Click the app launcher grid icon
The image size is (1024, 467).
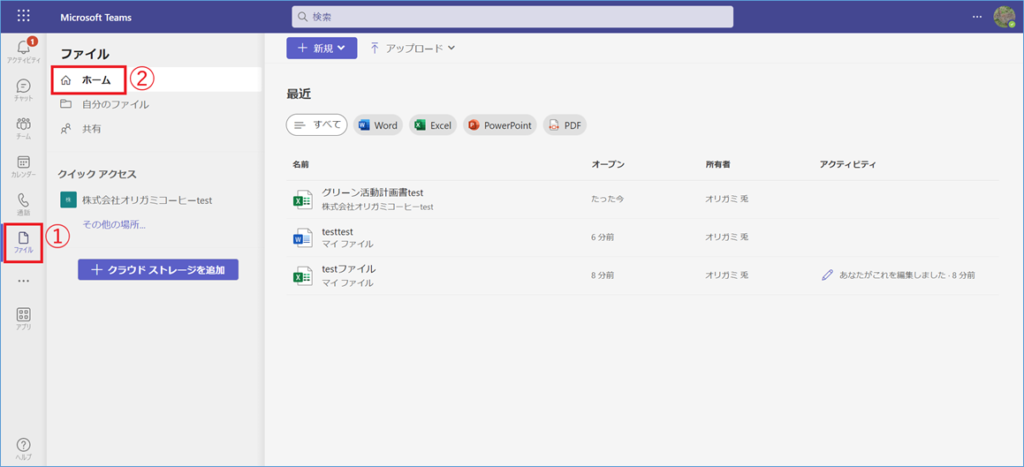pos(23,17)
